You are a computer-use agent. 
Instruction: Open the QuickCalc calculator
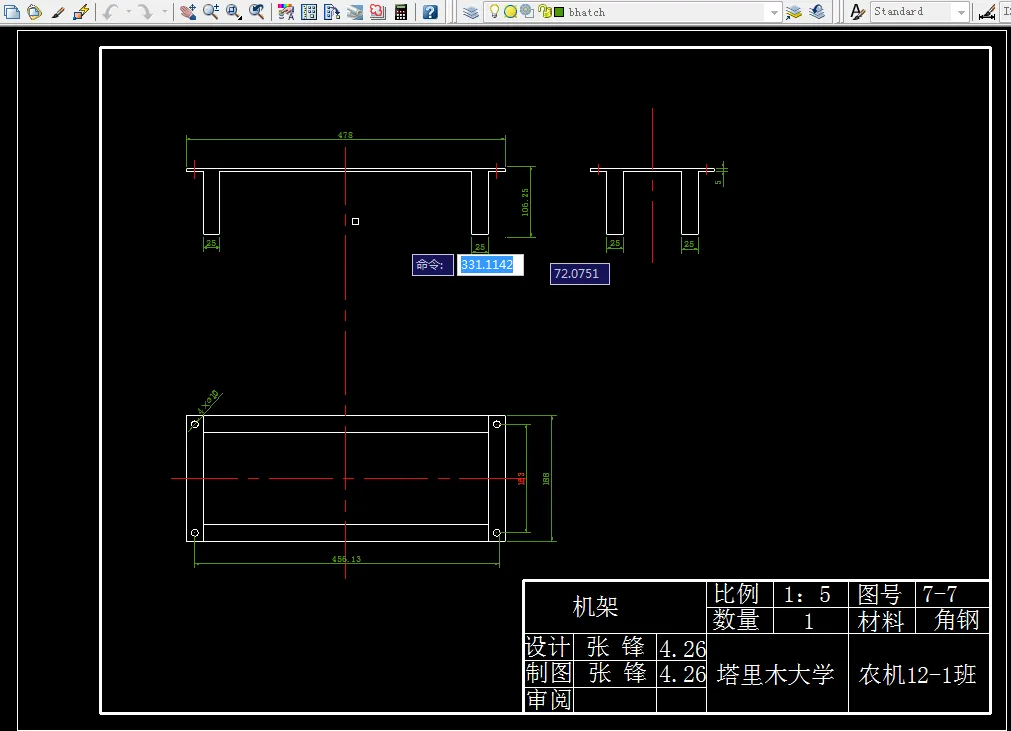pos(401,12)
